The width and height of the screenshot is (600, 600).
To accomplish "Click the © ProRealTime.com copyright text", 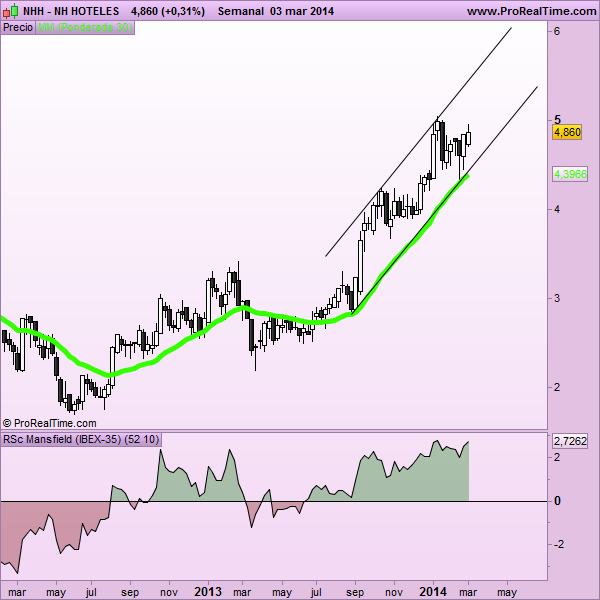I will pyautogui.click(x=49, y=423).
